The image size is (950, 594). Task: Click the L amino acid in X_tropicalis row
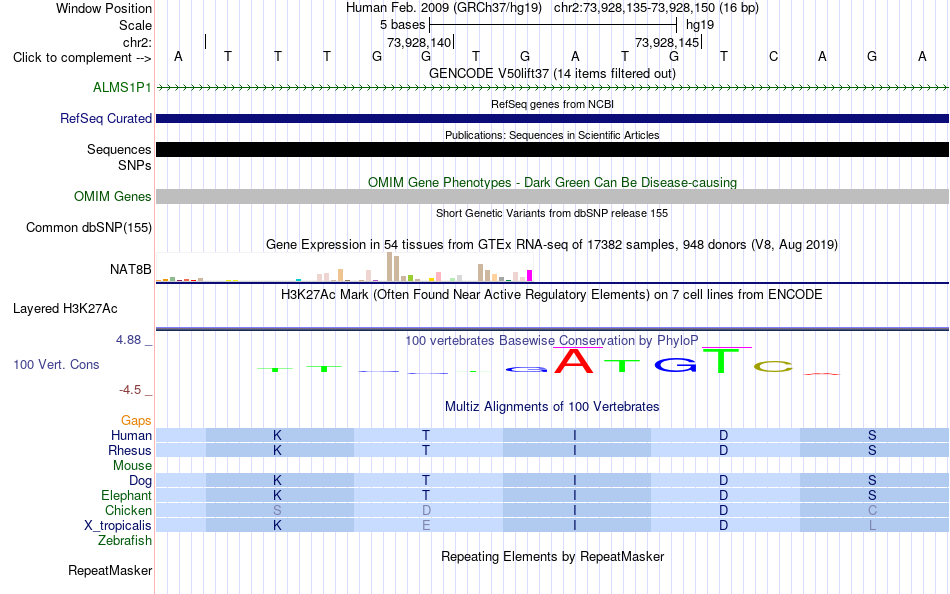pyautogui.click(x=872, y=526)
